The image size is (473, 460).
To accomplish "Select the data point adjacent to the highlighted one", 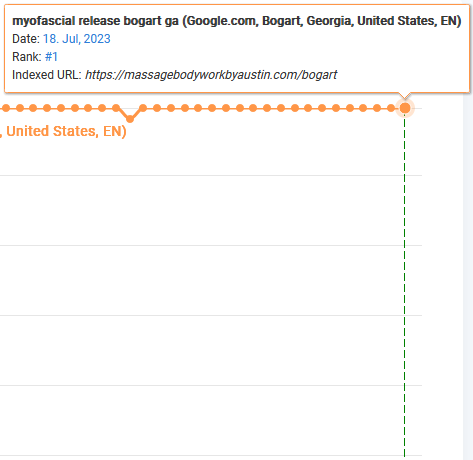I will click(391, 108).
